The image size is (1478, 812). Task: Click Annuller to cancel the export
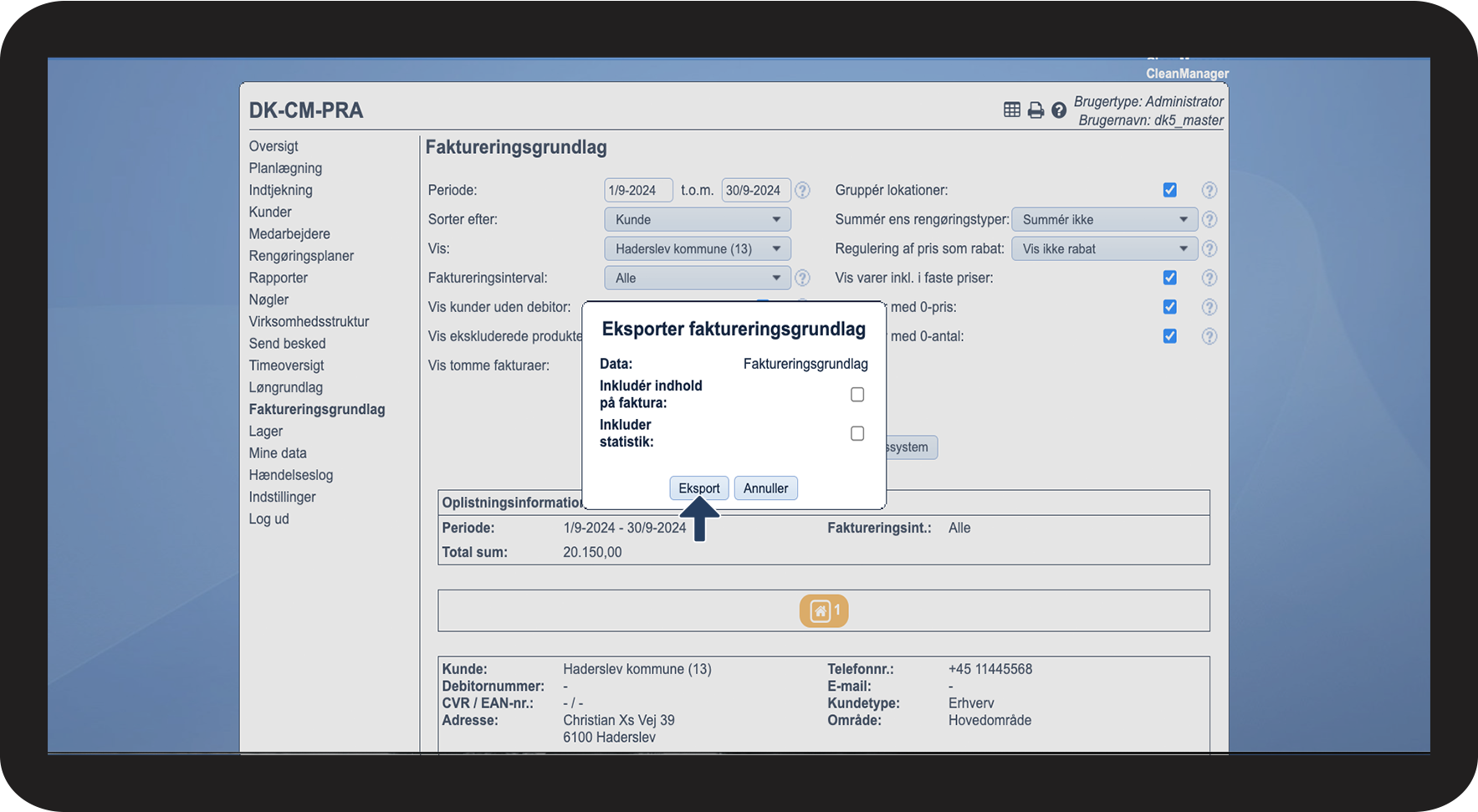click(x=765, y=488)
